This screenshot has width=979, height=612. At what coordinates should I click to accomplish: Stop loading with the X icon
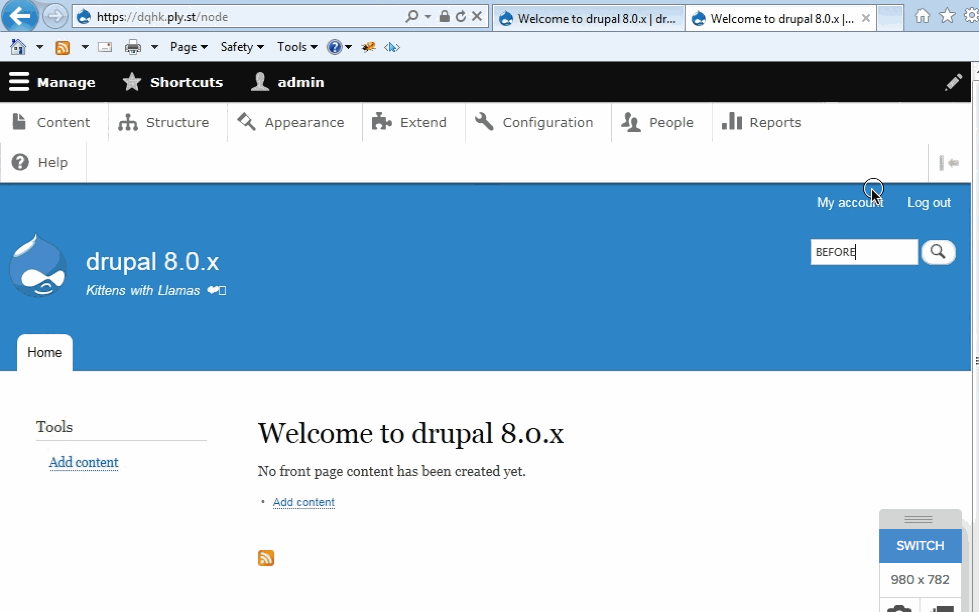pos(476,16)
